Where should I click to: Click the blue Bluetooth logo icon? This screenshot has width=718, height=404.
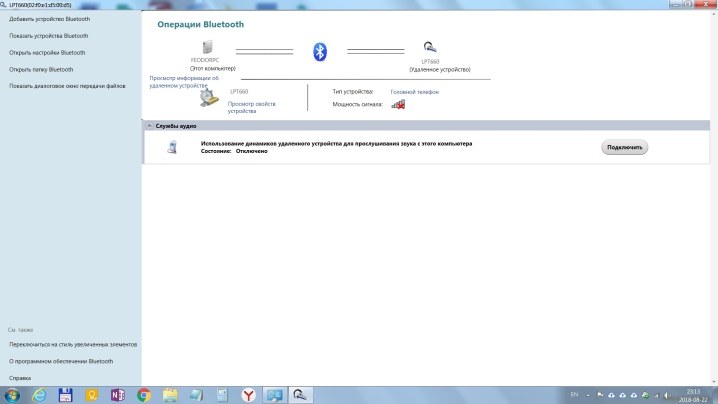click(x=320, y=52)
